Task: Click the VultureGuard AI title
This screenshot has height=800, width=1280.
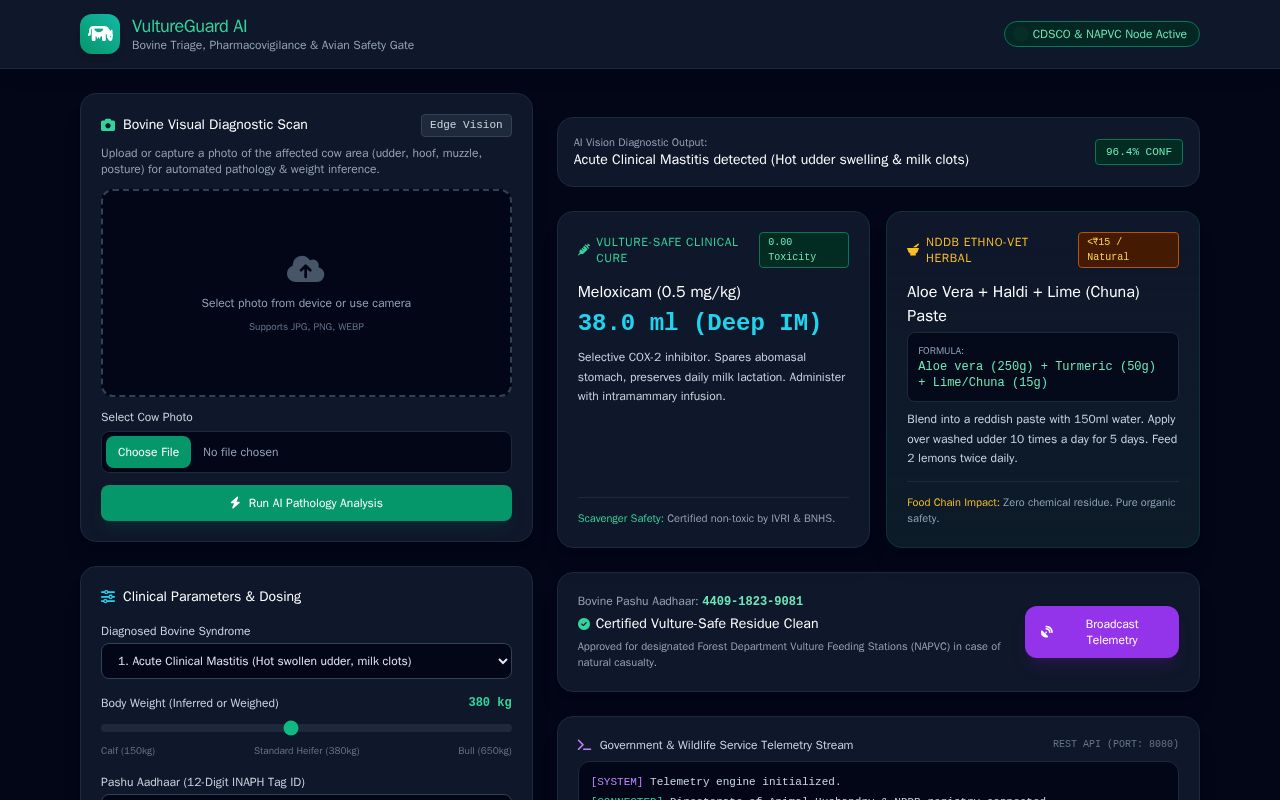Action: point(190,26)
